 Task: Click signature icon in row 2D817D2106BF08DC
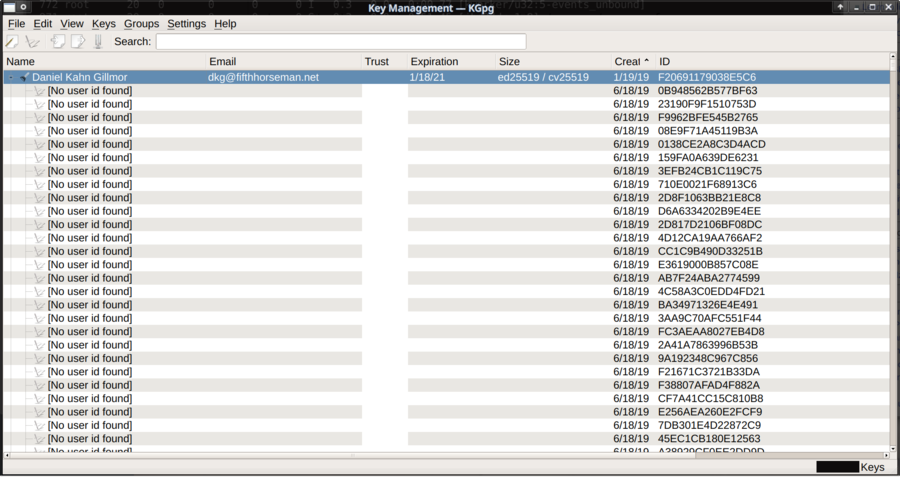39,224
